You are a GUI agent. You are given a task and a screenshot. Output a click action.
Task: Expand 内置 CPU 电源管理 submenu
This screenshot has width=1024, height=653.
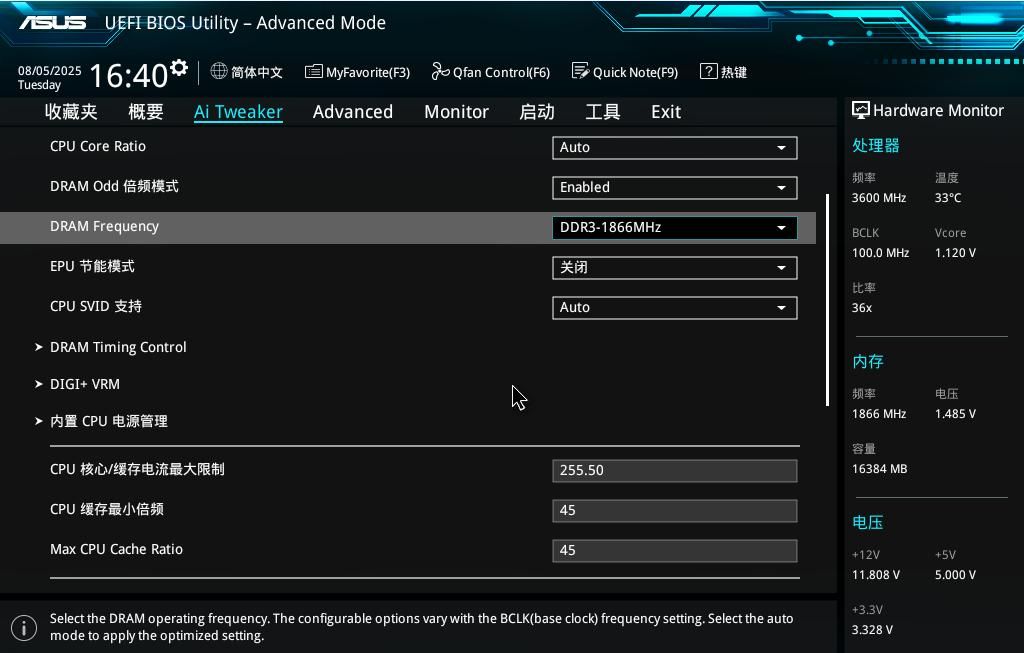[x=109, y=421]
